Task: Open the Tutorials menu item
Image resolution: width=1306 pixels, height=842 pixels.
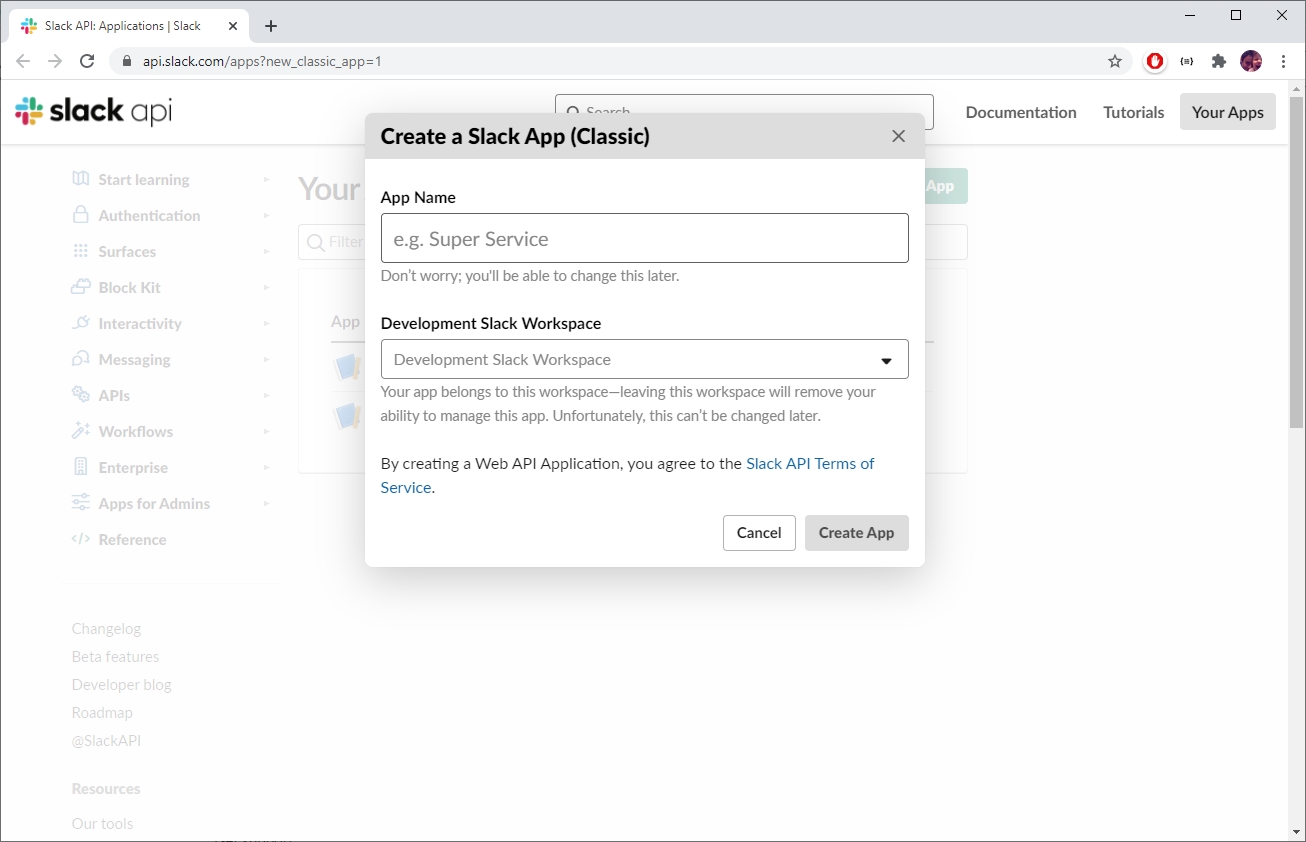Action: coord(1133,112)
